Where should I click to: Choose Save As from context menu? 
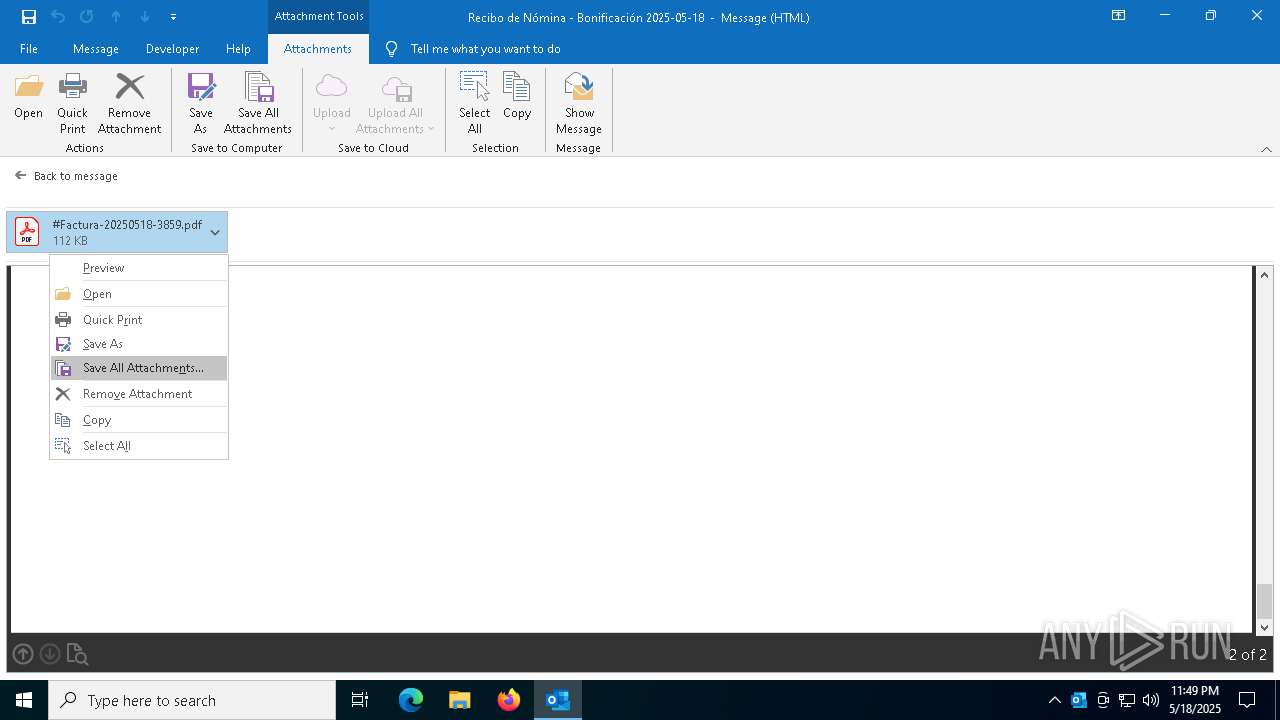(139, 344)
